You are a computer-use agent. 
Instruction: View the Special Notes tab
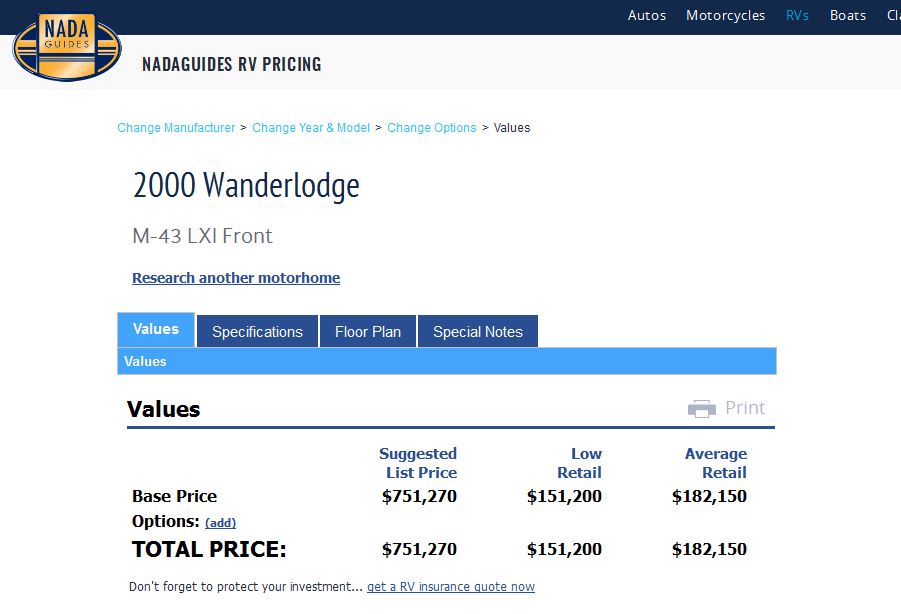click(478, 332)
